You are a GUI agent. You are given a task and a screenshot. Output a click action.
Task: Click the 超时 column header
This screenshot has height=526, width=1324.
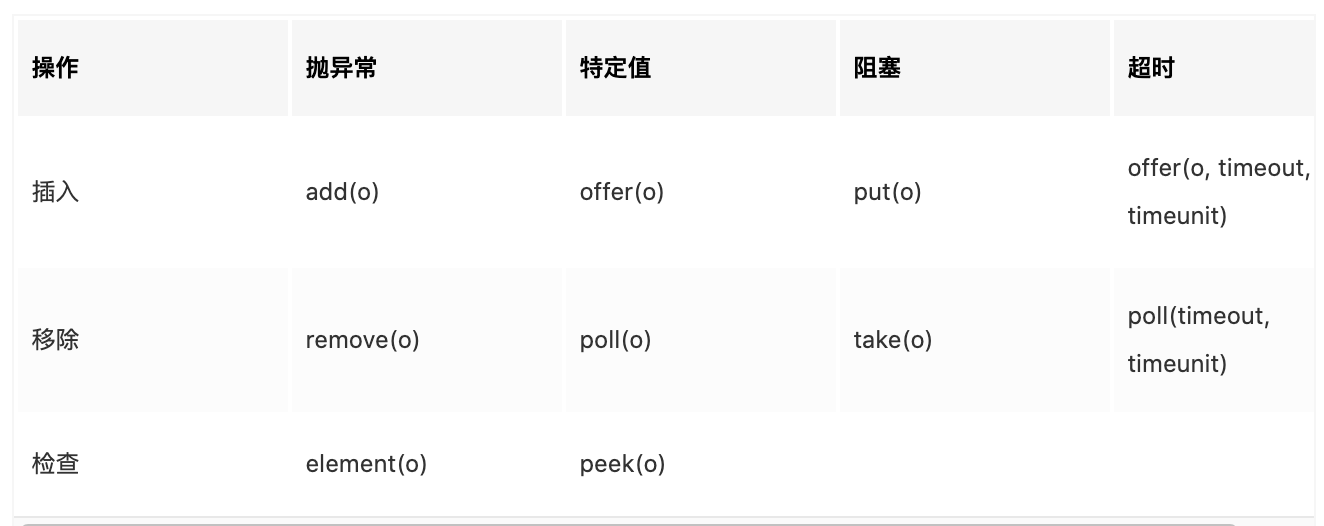pyautogui.click(x=1151, y=68)
